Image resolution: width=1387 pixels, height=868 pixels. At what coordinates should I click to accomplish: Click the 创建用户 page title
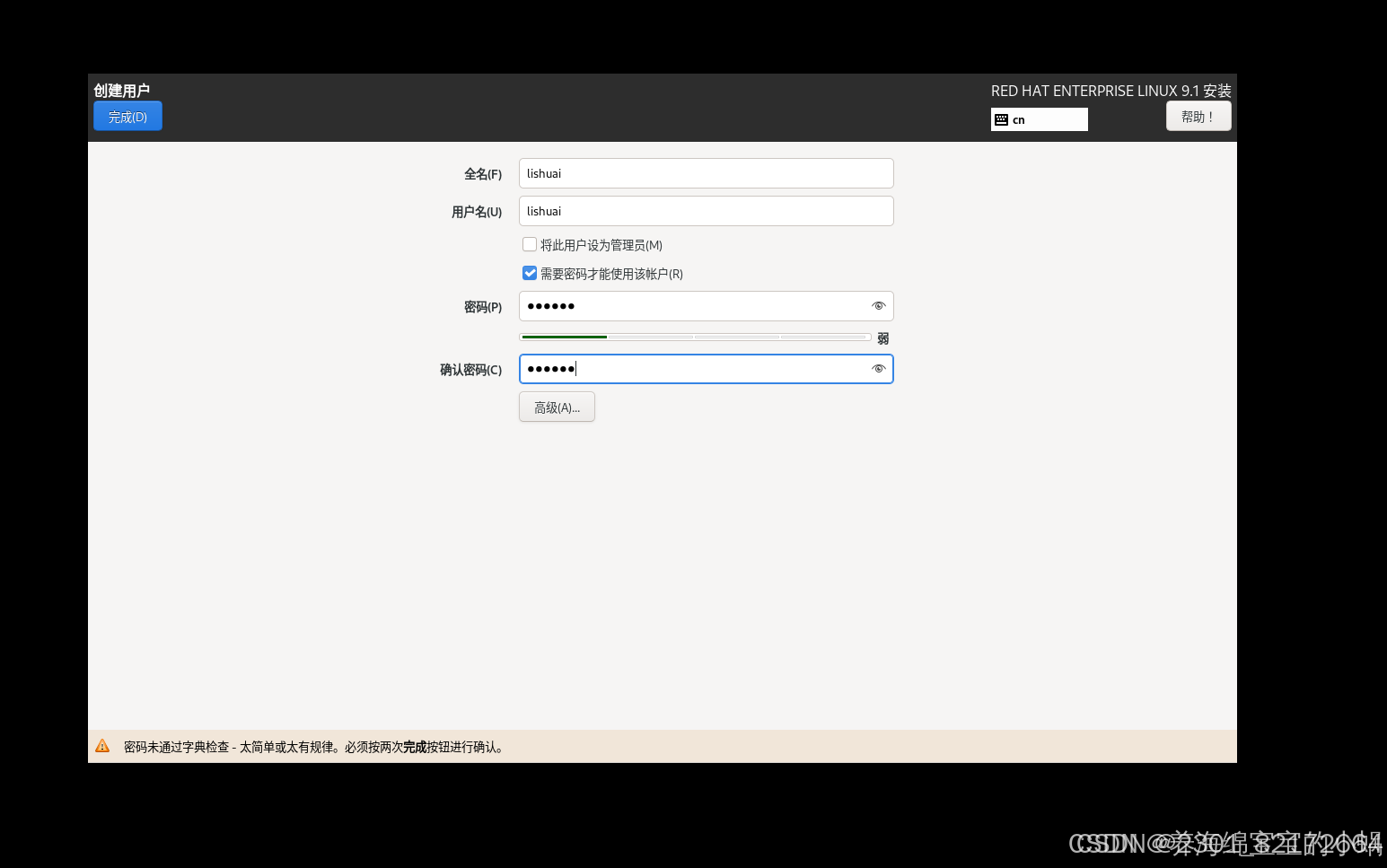(122, 91)
